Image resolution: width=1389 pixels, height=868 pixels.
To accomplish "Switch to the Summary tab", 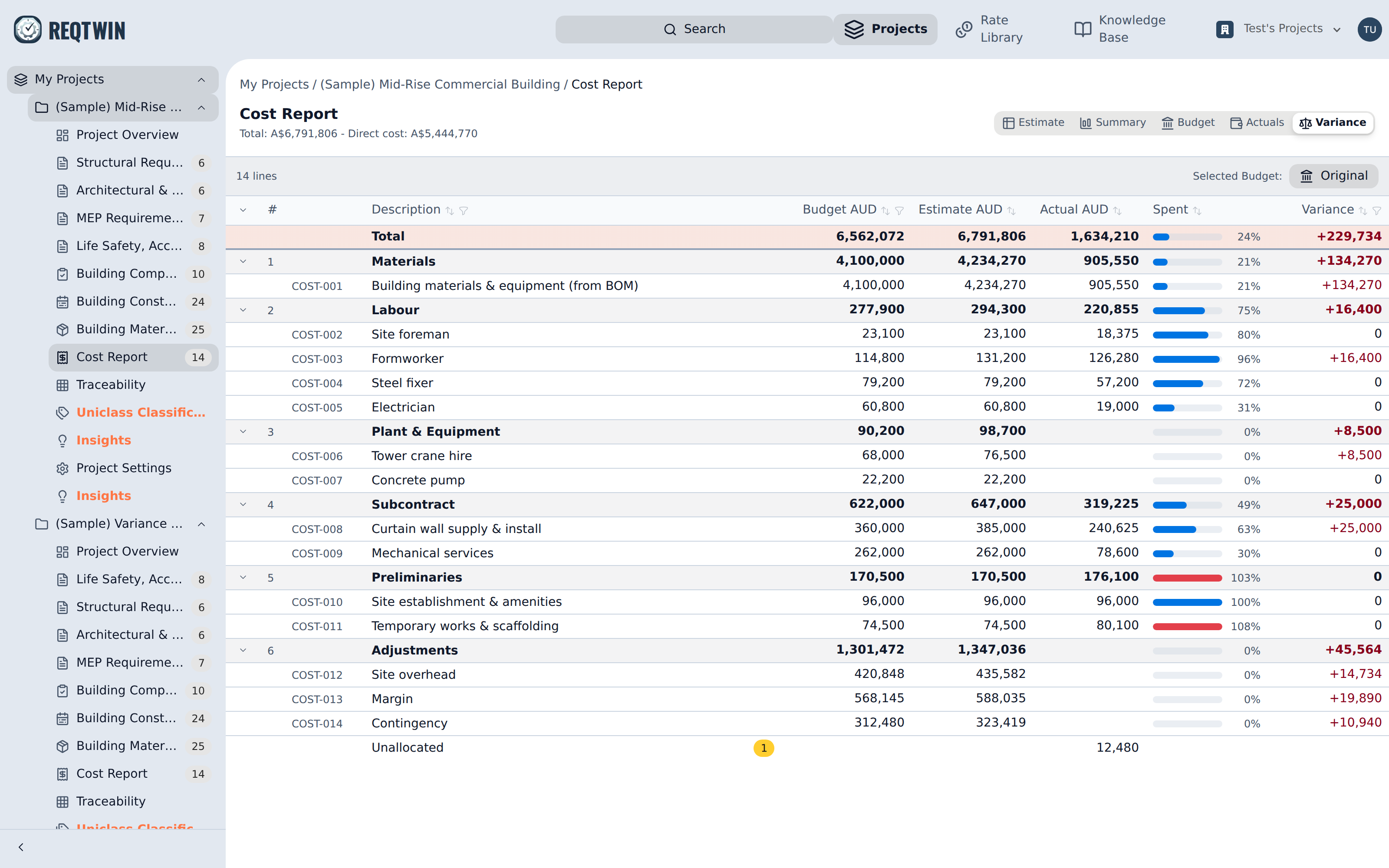I will coord(1113,122).
